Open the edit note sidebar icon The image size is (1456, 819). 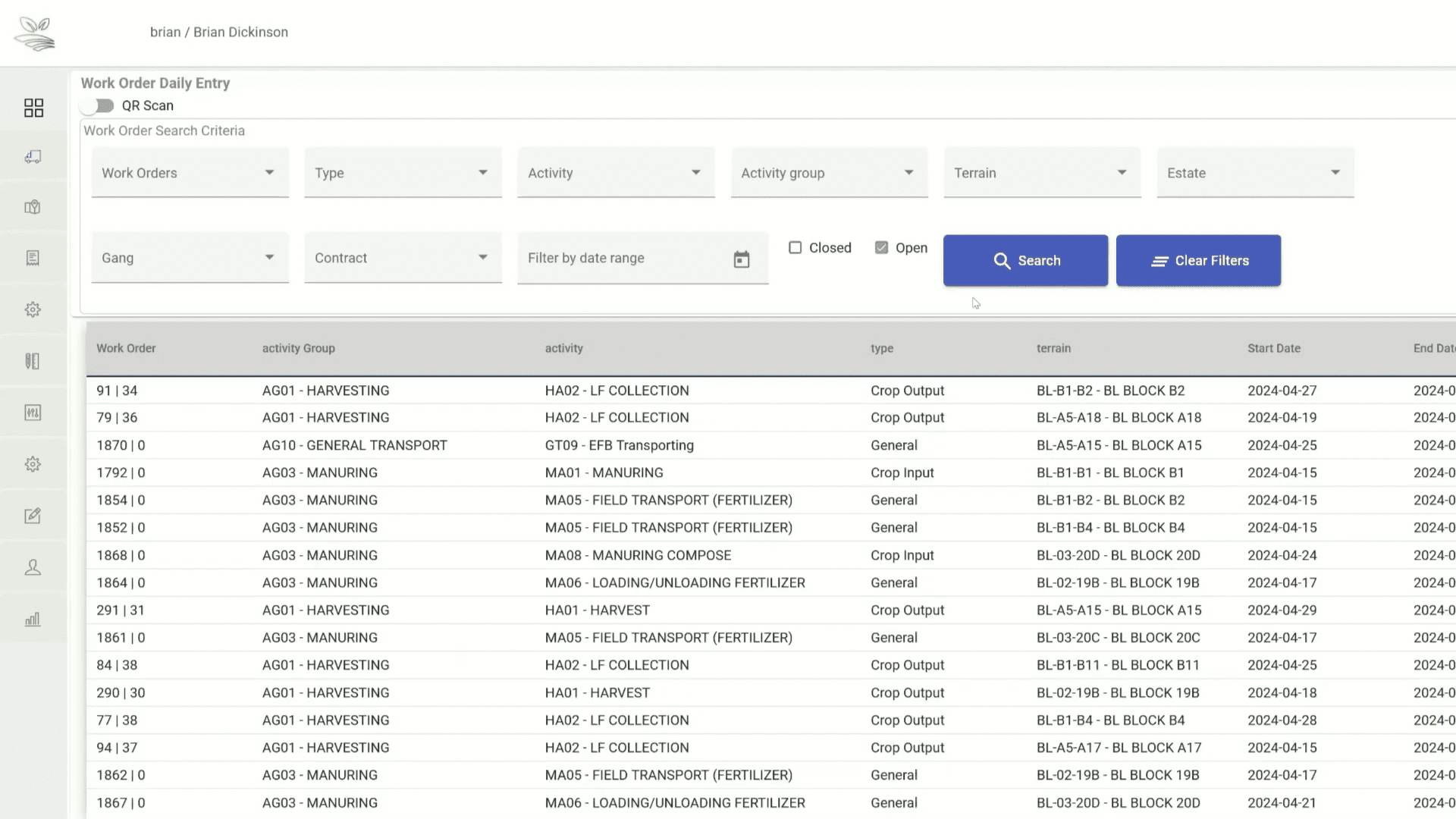pos(33,516)
